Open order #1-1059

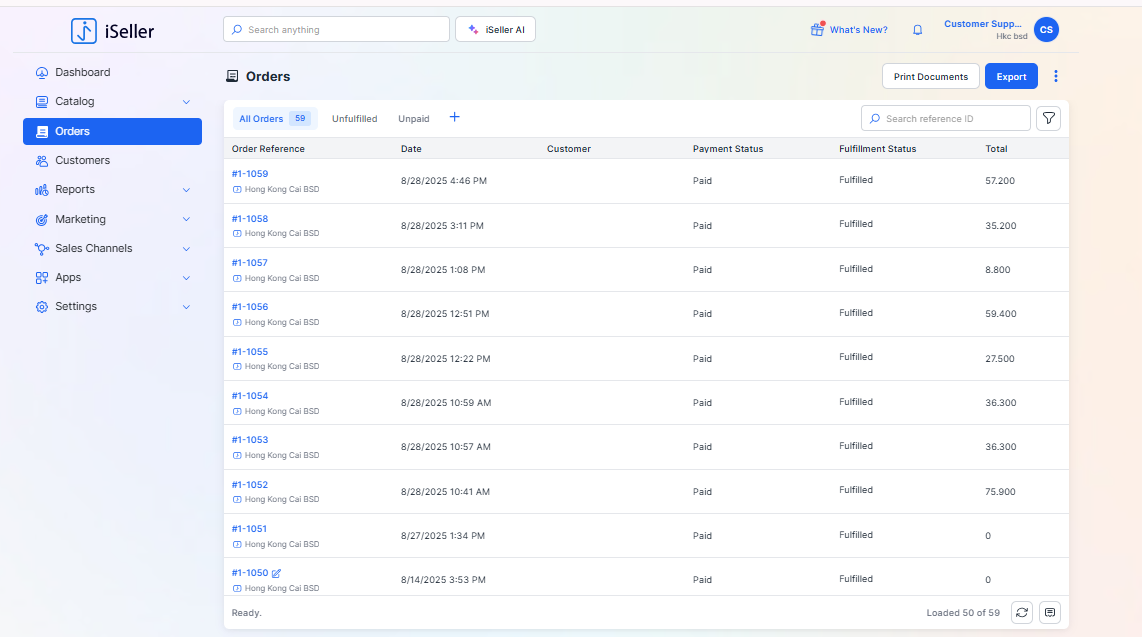click(x=250, y=174)
